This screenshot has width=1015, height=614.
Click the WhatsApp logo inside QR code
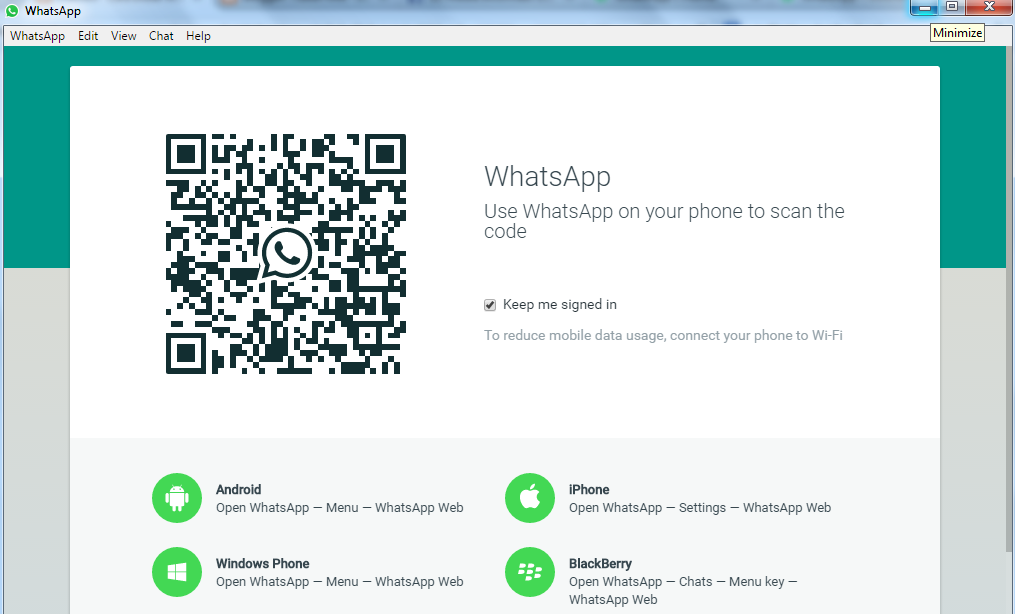point(286,254)
